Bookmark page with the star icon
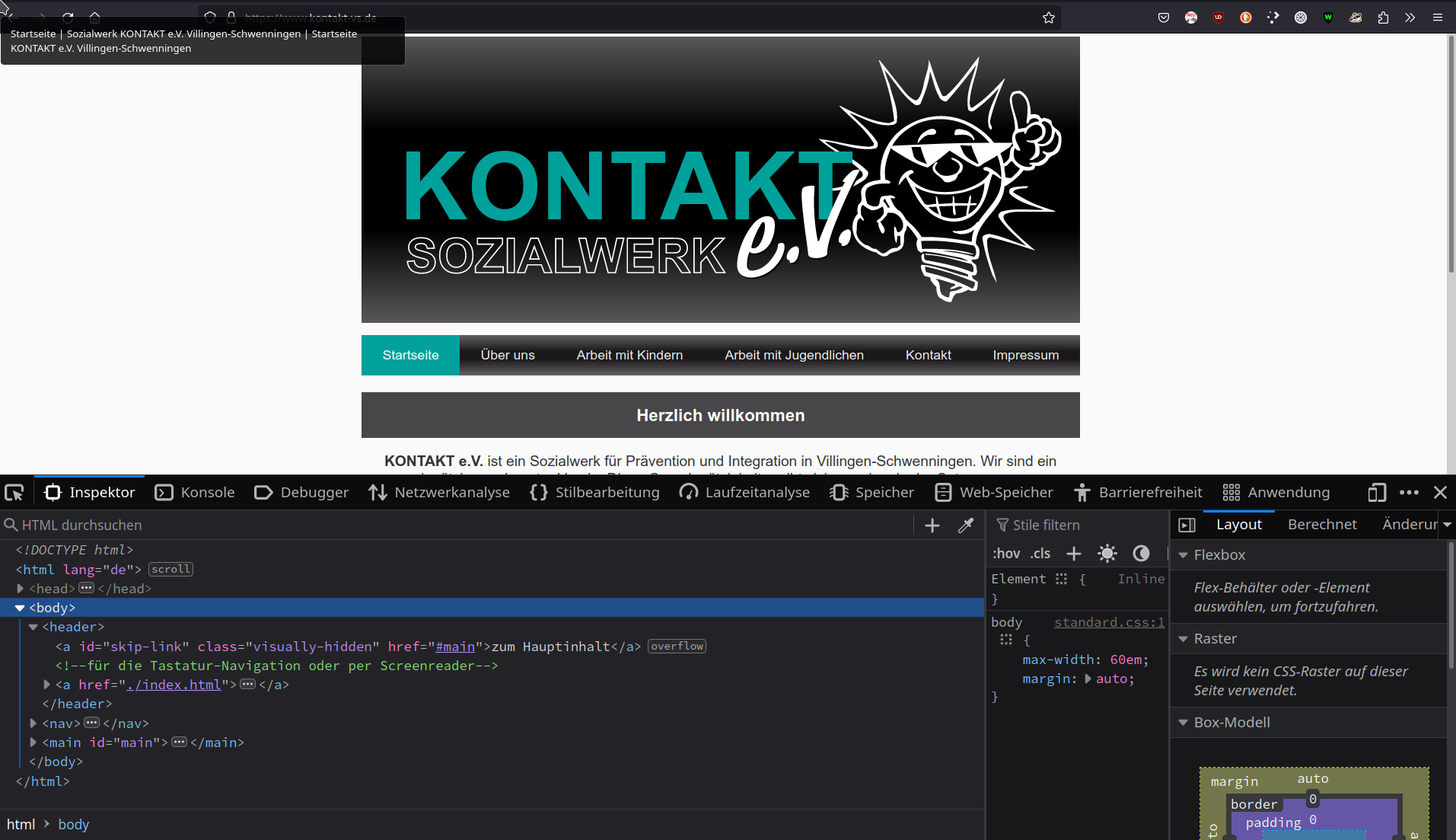Image resolution: width=1456 pixels, height=840 pixels. coord(1048,18)
